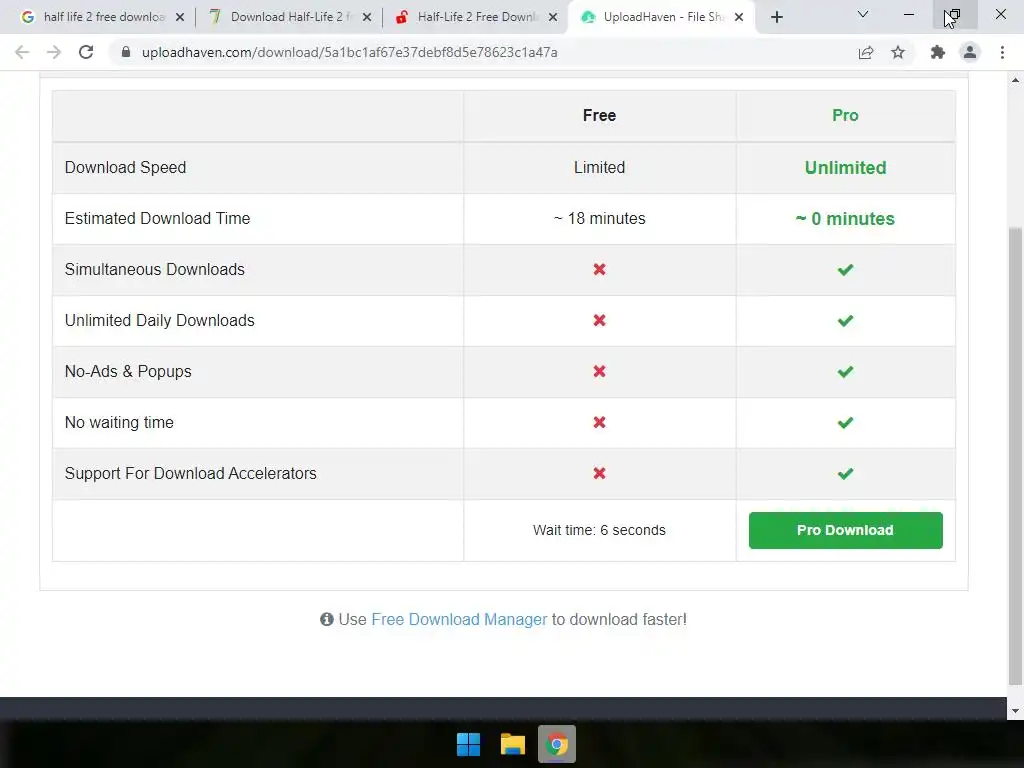Viewport: 1024px width, 768px height.
Task: Click the scrollbar up arrow
Action: coord(1015,80)
